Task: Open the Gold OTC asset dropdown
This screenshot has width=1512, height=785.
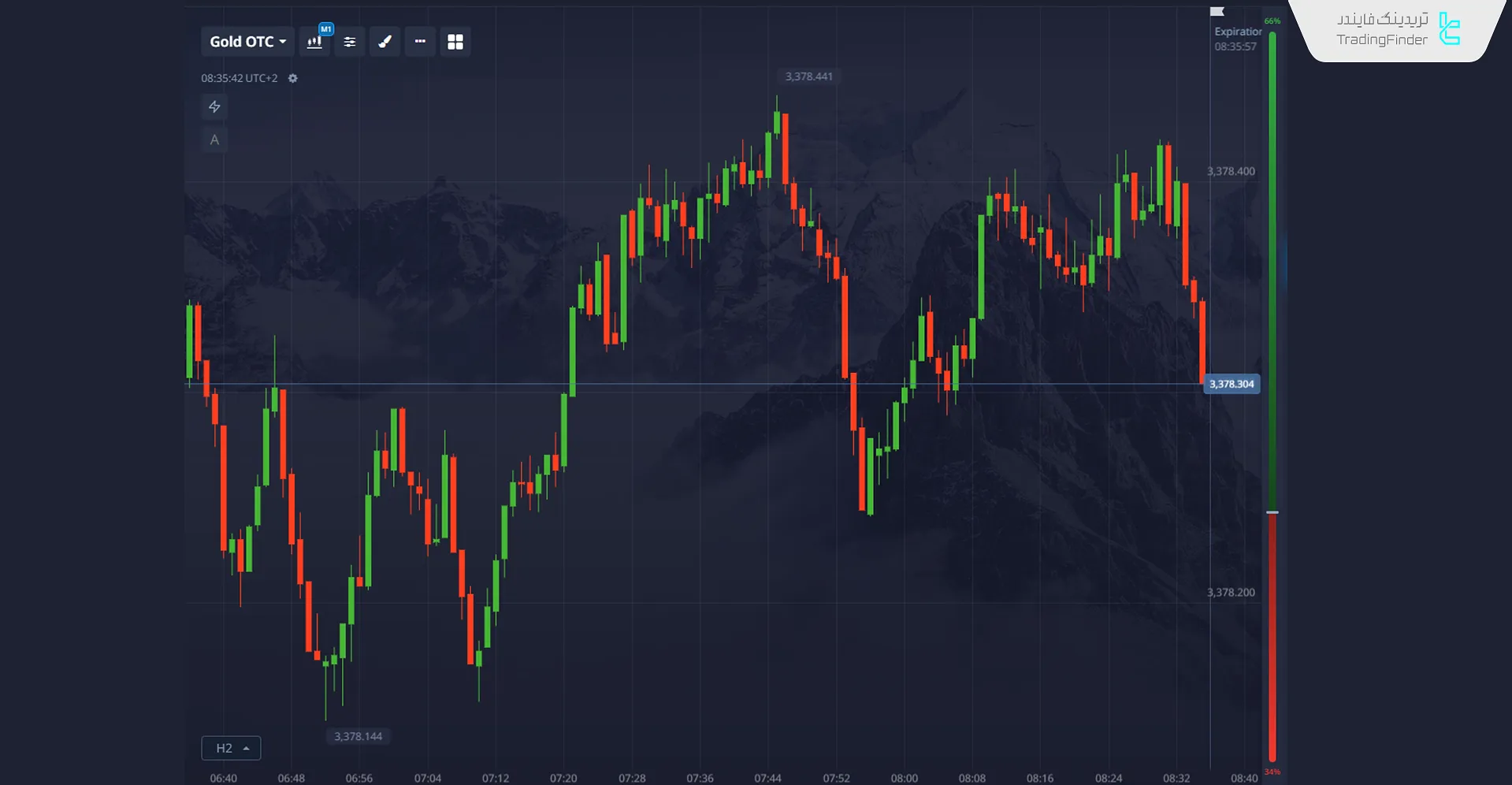Action: pos(247,42)
